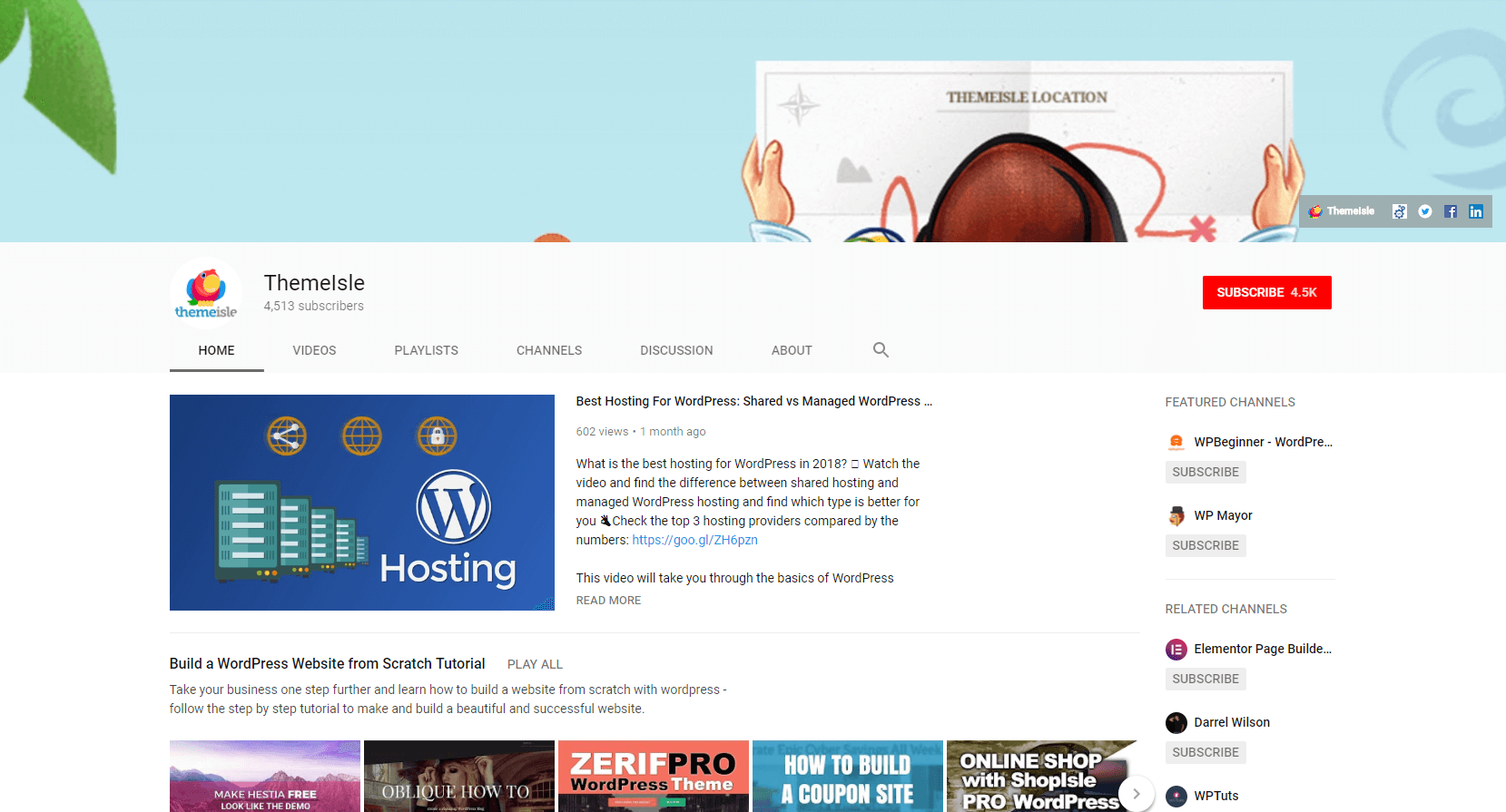Open the gears-icon link in banner
The image size is (1506, 812).
[1400, 211]
